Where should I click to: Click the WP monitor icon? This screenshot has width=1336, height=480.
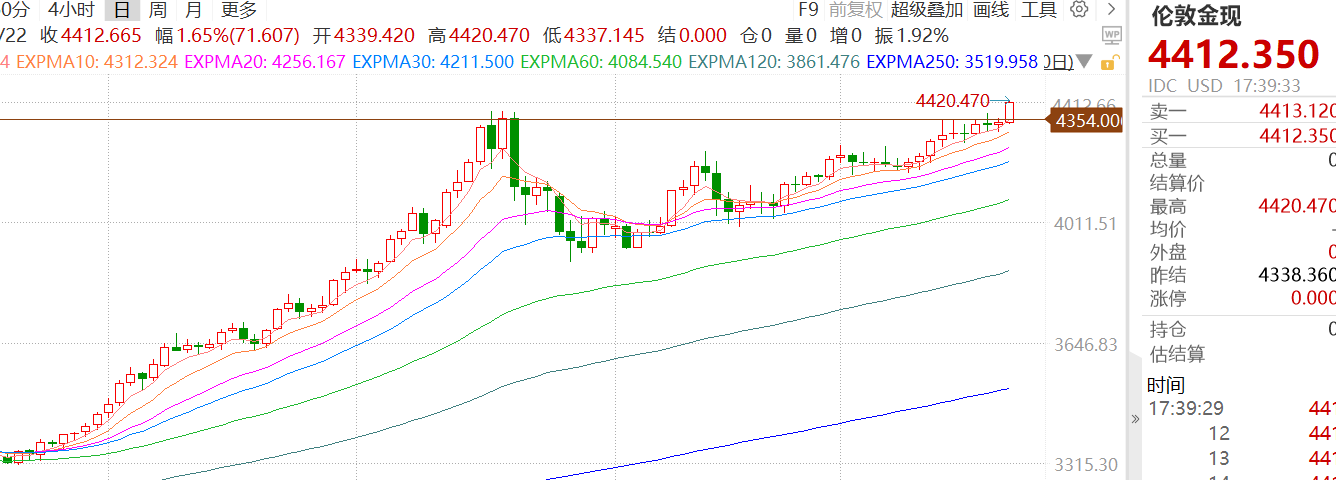click(1111, 36)
